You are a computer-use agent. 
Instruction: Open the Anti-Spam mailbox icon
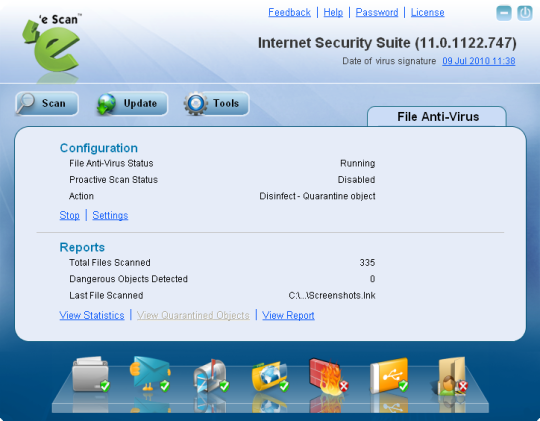pyautogui.click(x=211, y=376)
